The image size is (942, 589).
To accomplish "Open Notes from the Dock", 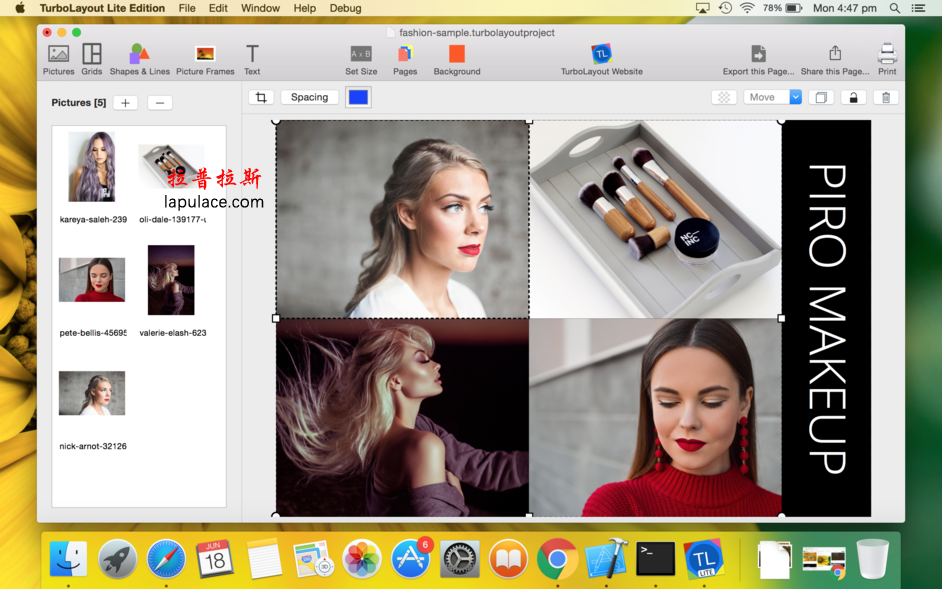I will point(264,559).
